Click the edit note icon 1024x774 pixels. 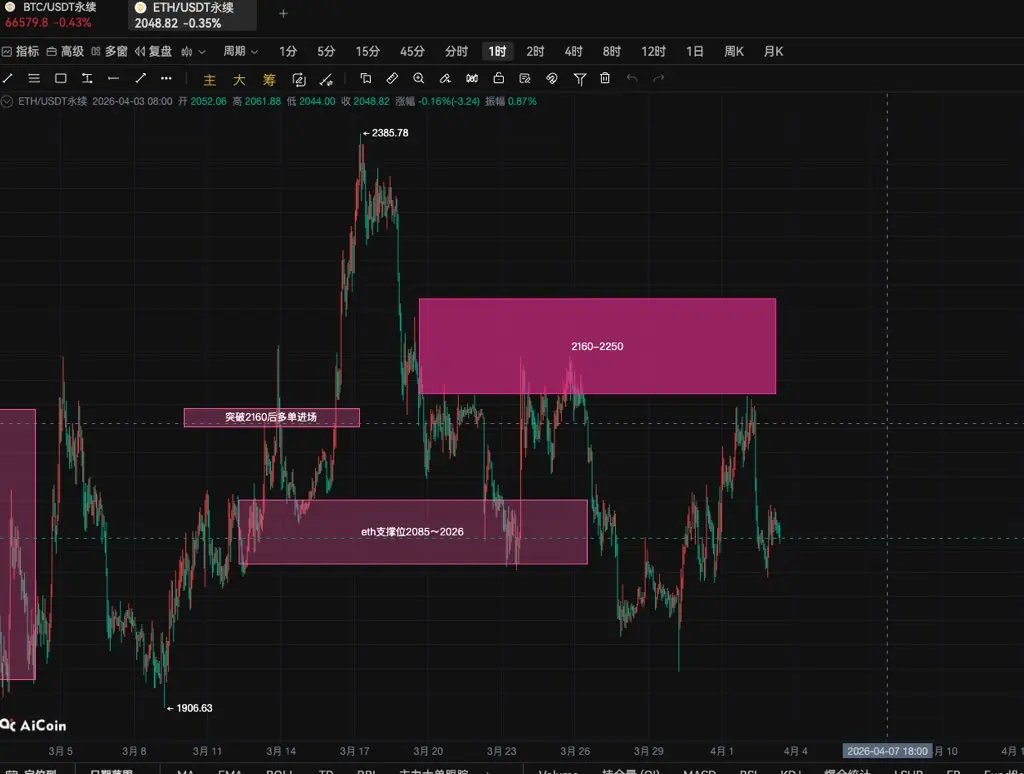point(524,78)
